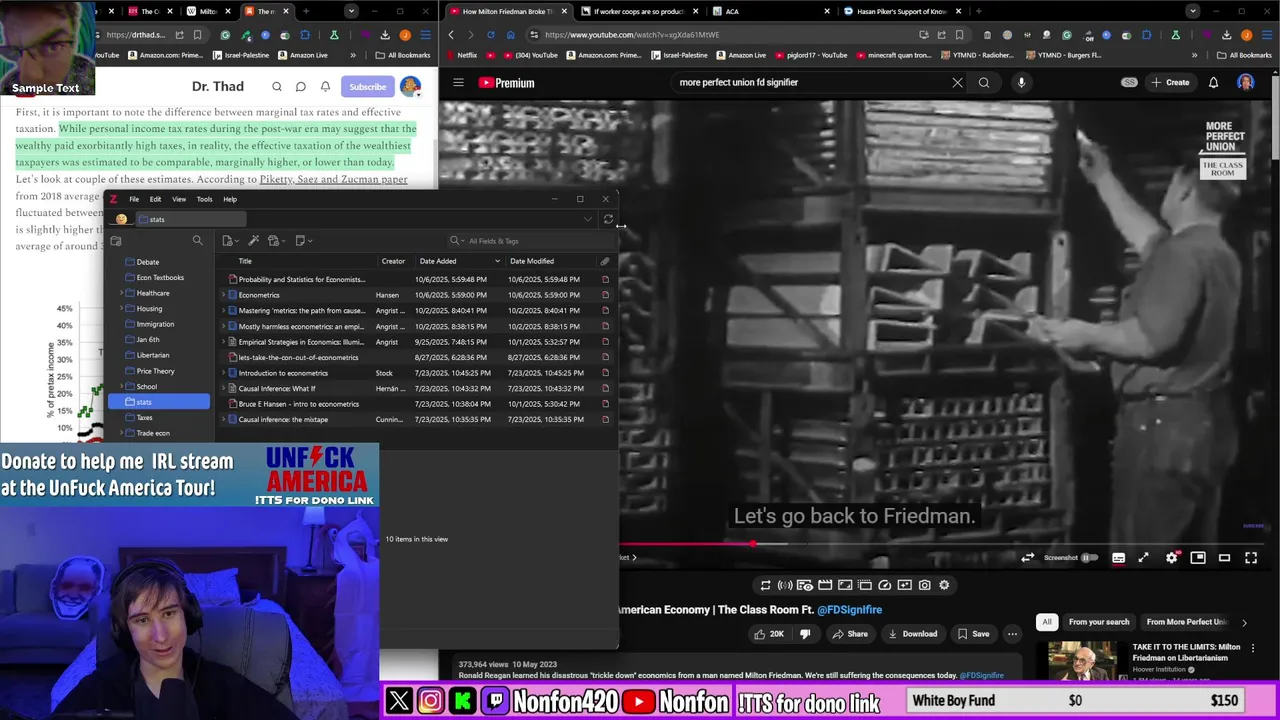The image size is (1280, 720).
Task: Open Zotero Tools menu
Action: pyautogui.click(x=204, y=199)
